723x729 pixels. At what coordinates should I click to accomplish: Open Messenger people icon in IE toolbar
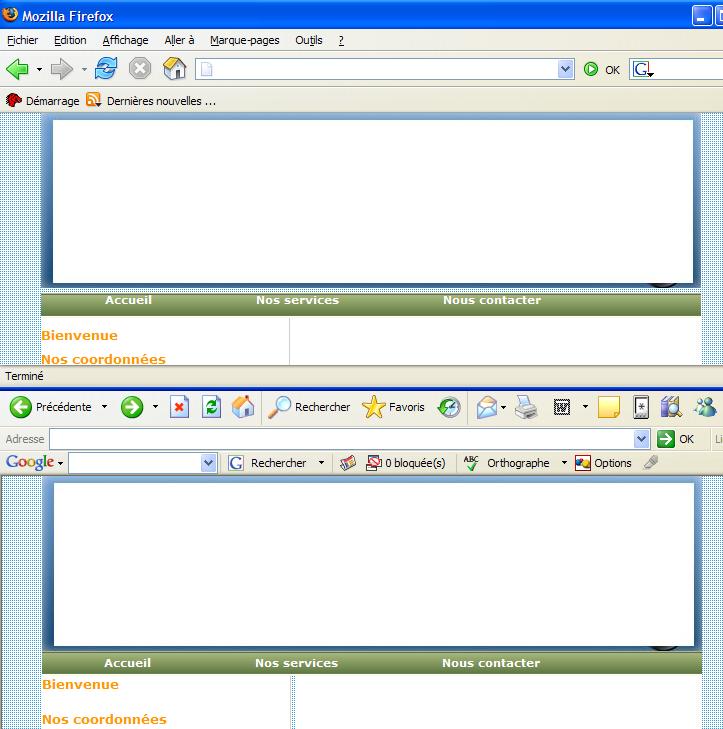point(705,407)
